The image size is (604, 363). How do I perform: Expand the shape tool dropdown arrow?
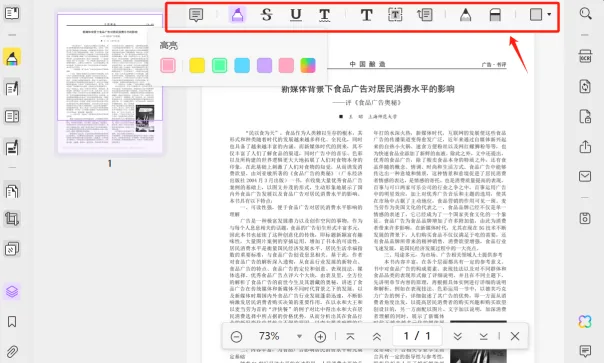click(549, 15)
